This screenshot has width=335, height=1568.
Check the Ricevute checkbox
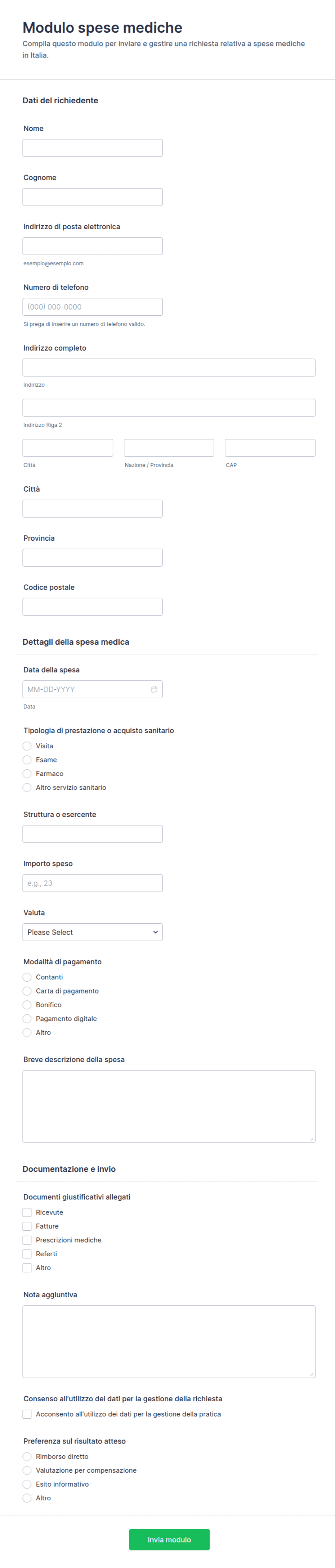coord(27,1212)
